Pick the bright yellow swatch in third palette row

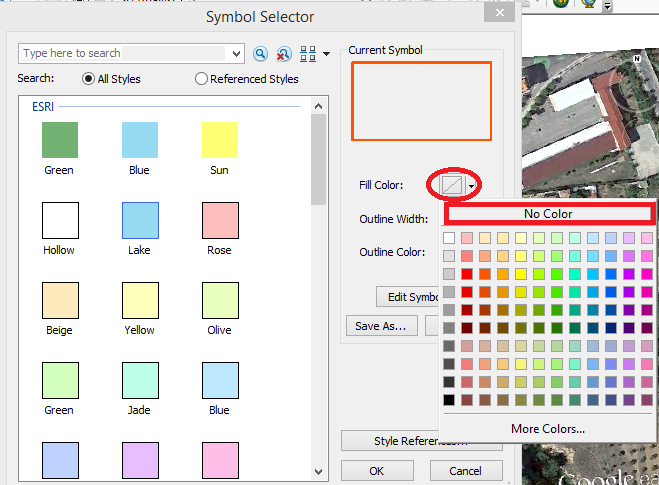521,274
